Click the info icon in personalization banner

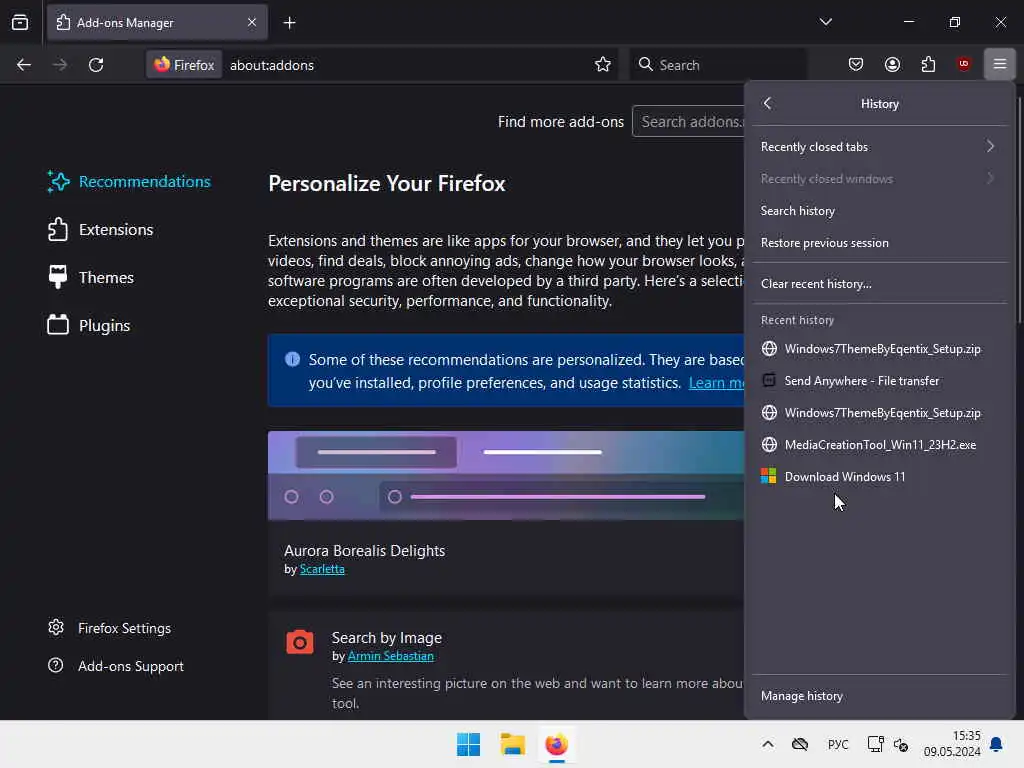(x=292, y=359)
